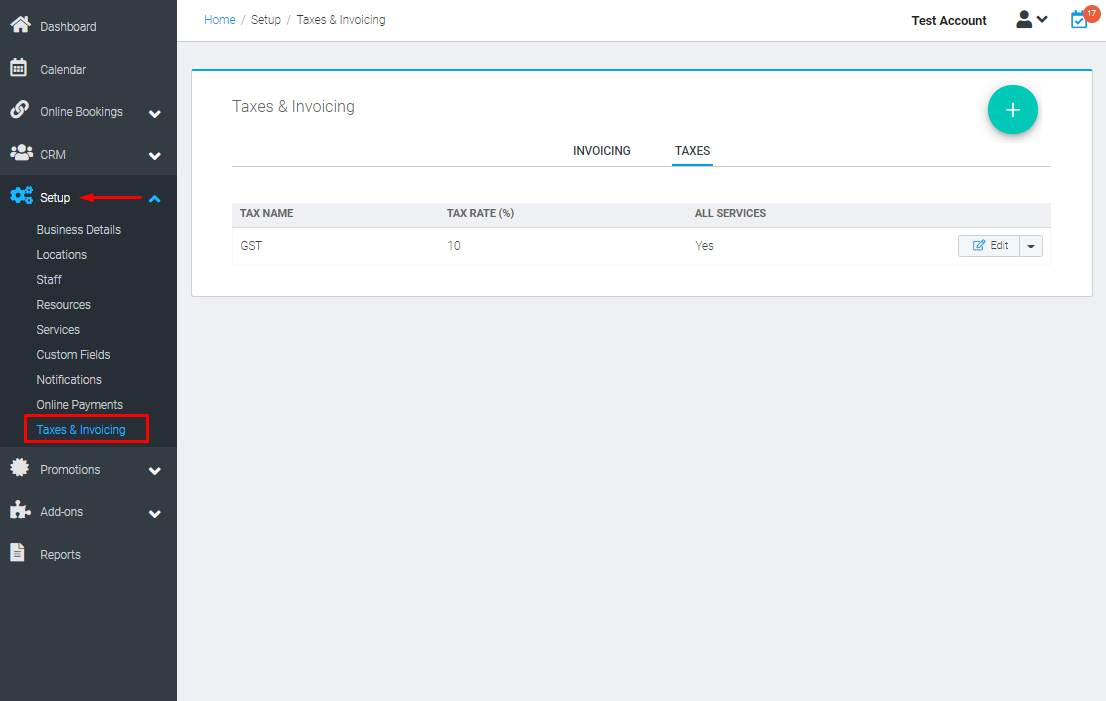Screen dimensions: 1106x701
Task: Expand the CRM sidebar menu
Action: (x=155, y=156)
